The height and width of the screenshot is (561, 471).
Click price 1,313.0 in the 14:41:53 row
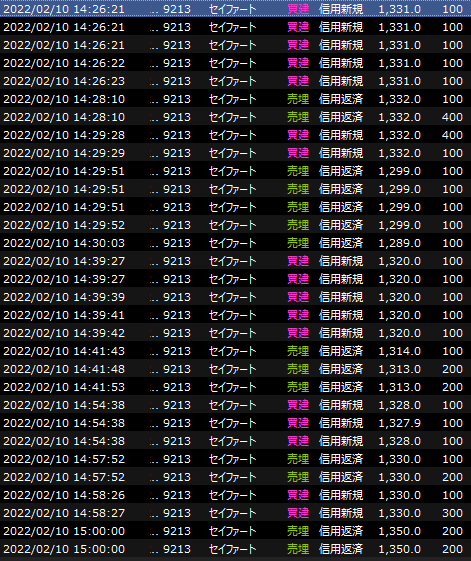(x=399, y=387)
